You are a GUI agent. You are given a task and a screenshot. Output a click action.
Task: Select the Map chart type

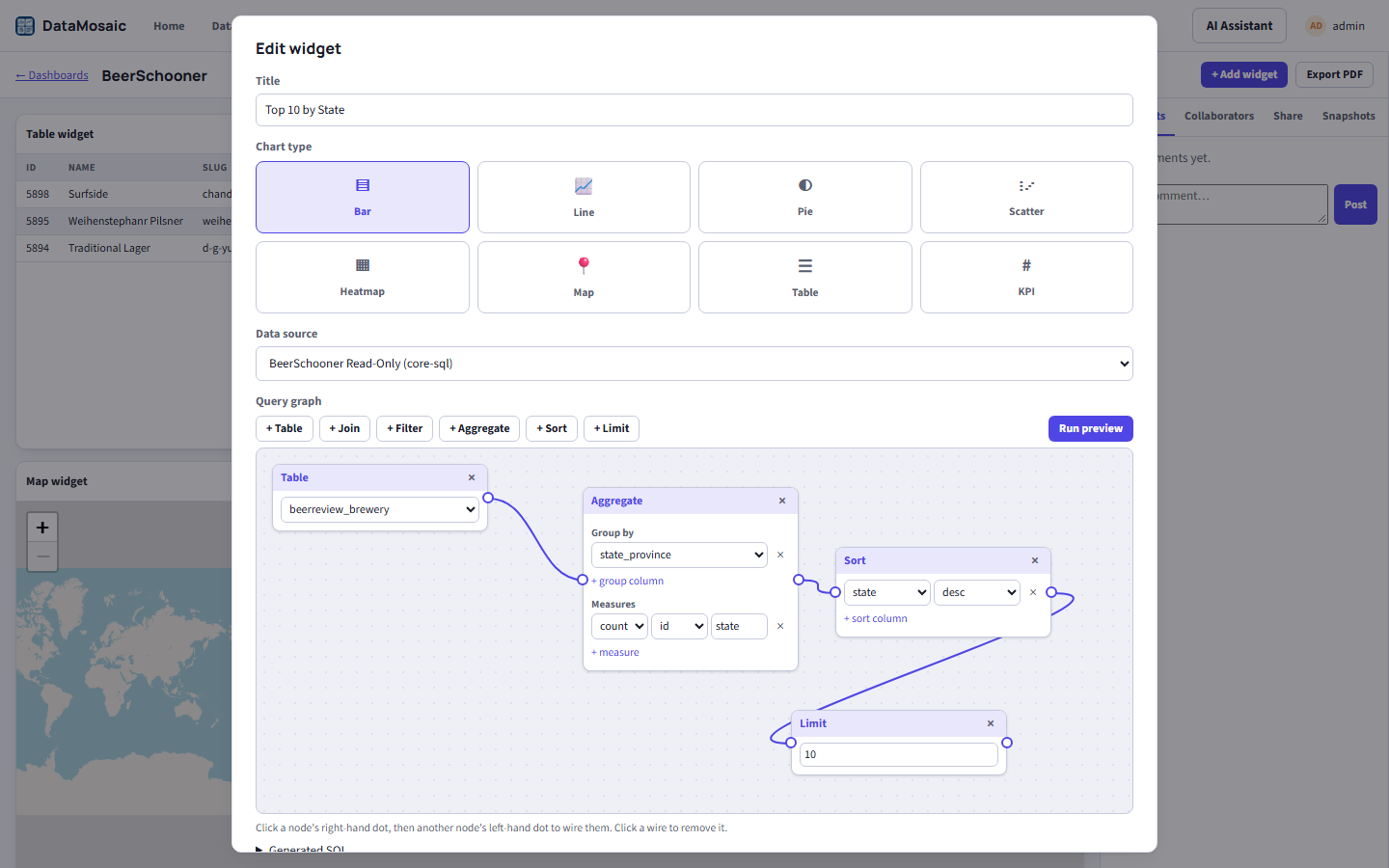pos(584,277)
